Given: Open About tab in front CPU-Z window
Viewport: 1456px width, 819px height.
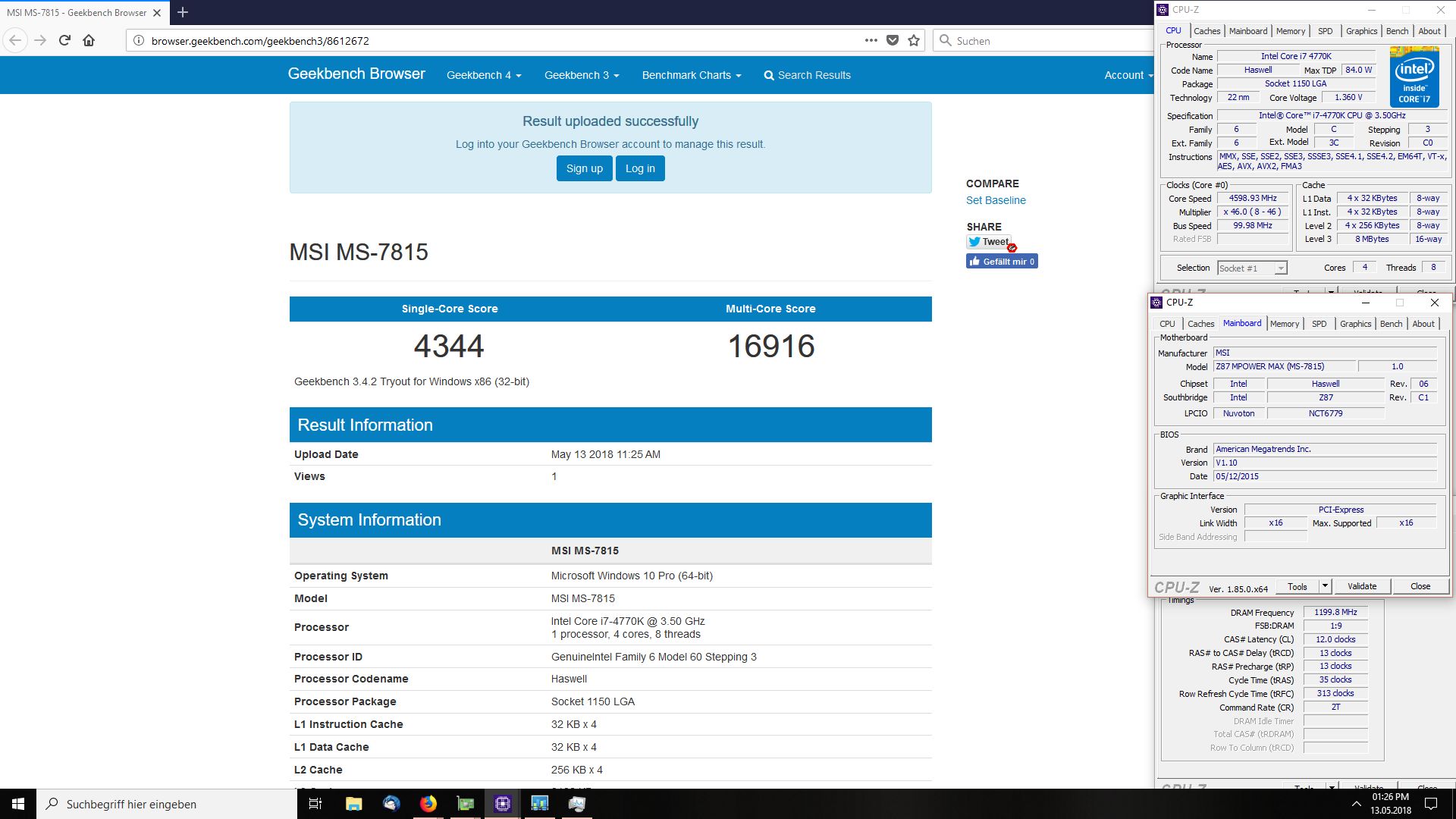Looking at the screenshot, I should (x=1423, y=324).
